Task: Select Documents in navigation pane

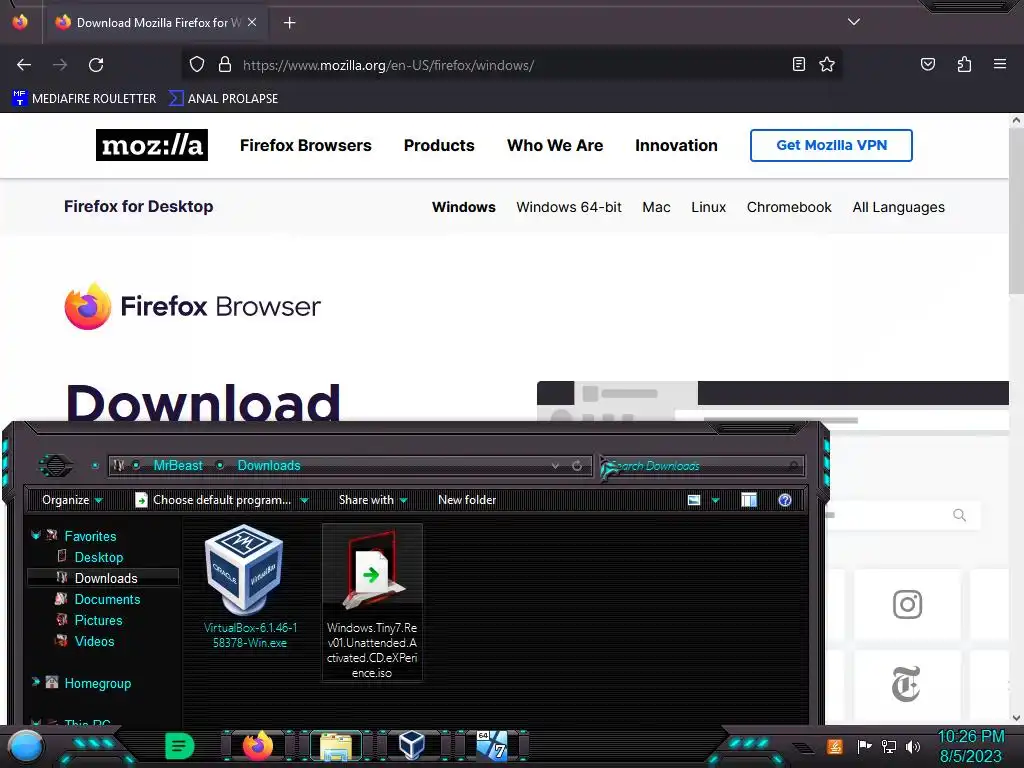Action: [x=107, y=599]
